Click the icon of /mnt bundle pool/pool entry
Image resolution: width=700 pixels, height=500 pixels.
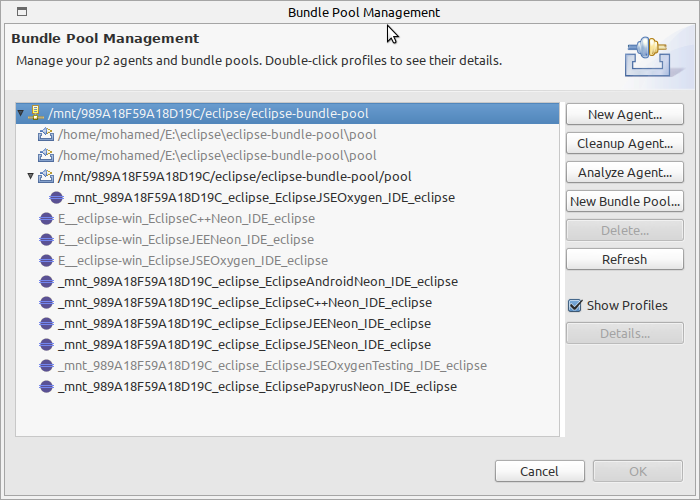coord(46,176)
